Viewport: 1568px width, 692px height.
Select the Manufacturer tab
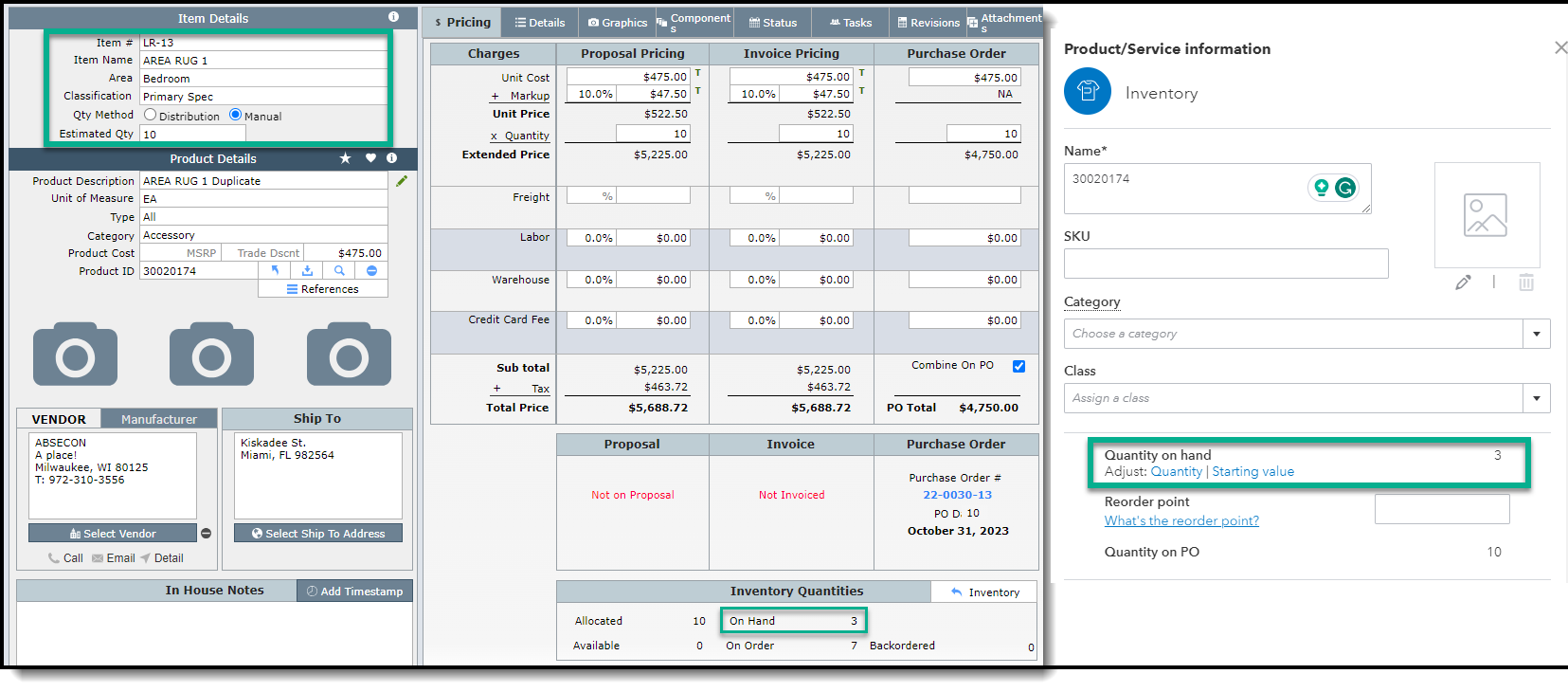[x=159, y=419]
